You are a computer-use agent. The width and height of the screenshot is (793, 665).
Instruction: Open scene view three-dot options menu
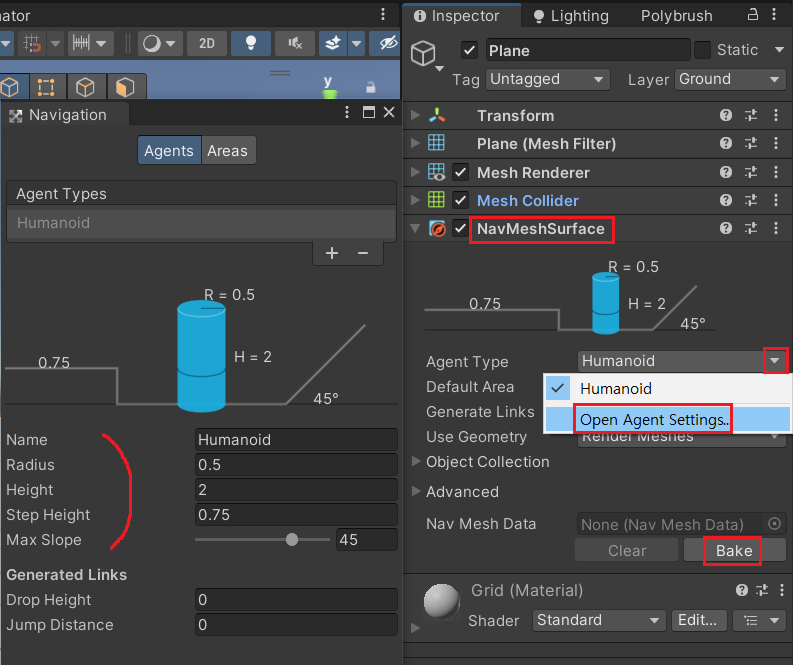point(383,14)
